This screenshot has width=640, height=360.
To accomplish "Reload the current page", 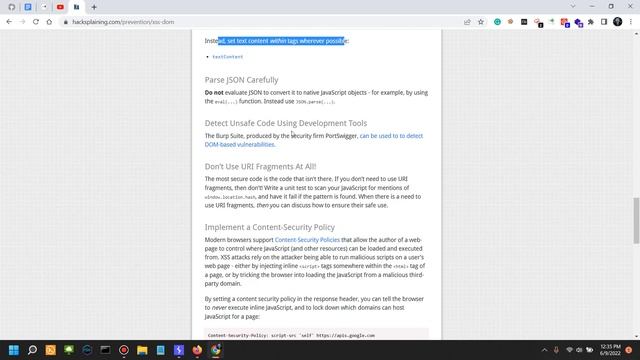I will click(36, 22).
